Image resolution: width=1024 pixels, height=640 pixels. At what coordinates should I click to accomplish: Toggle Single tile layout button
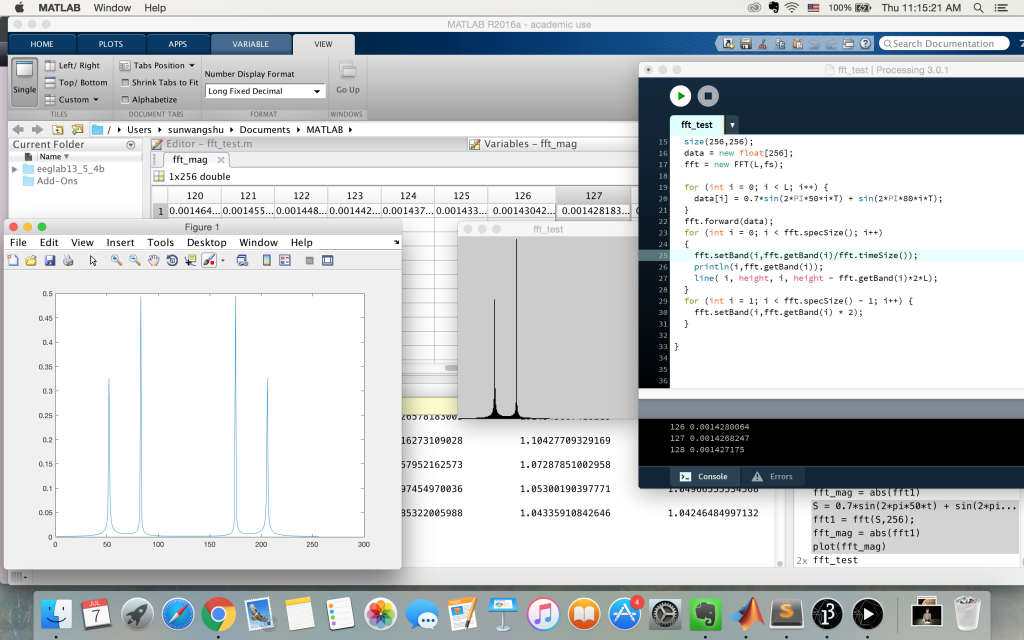24,82
